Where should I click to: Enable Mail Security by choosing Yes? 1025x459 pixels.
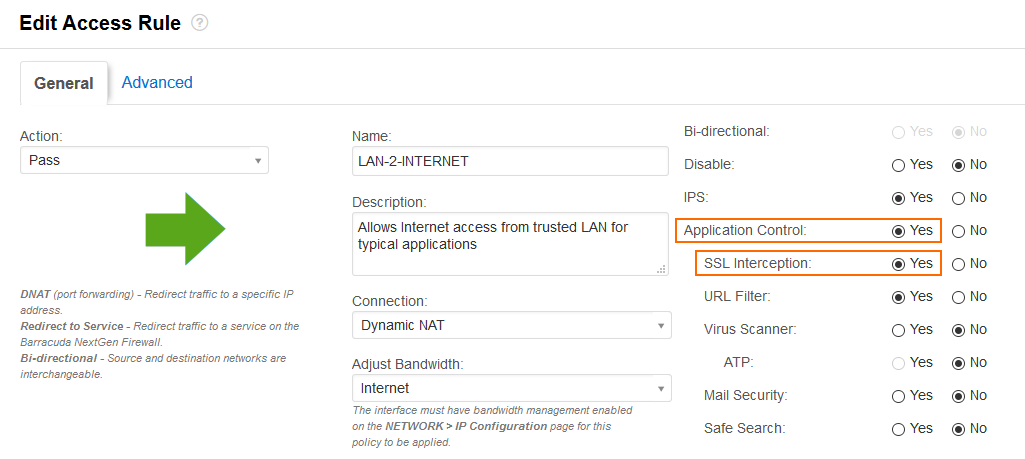(x=898, y=396)
